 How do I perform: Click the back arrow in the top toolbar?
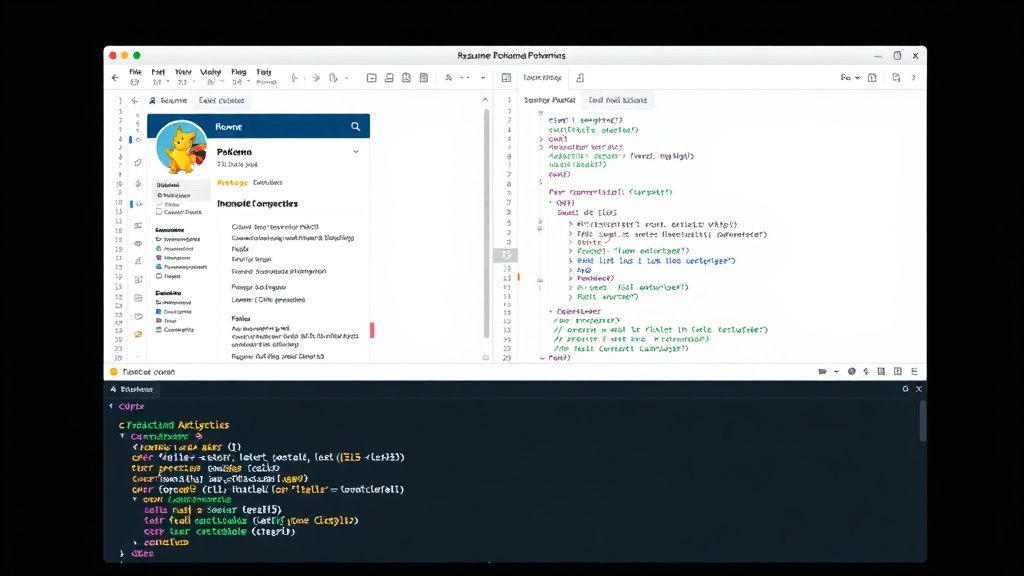pyautogui.click(x=116, y=78)
